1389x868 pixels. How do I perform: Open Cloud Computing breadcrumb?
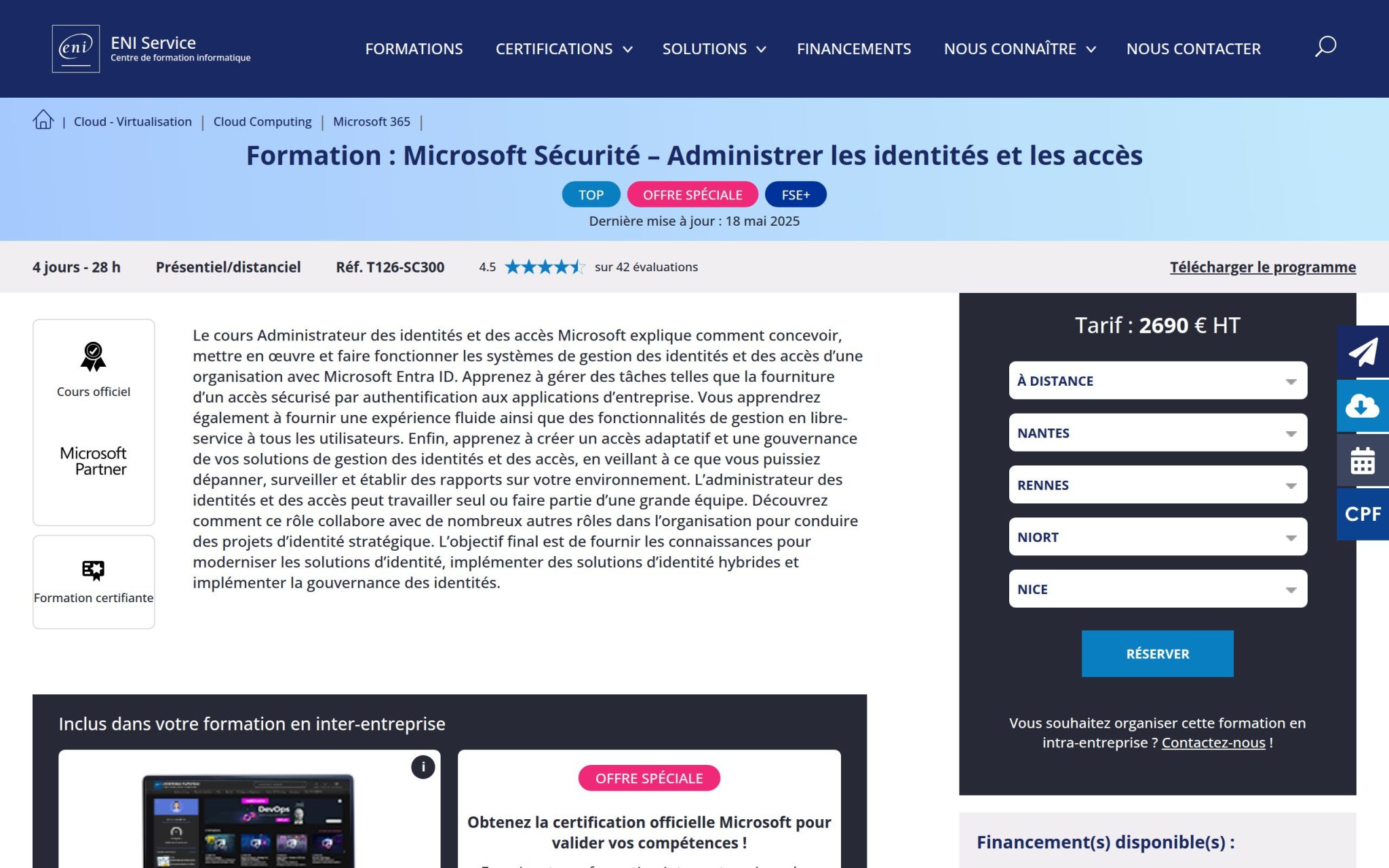[262, 121]
